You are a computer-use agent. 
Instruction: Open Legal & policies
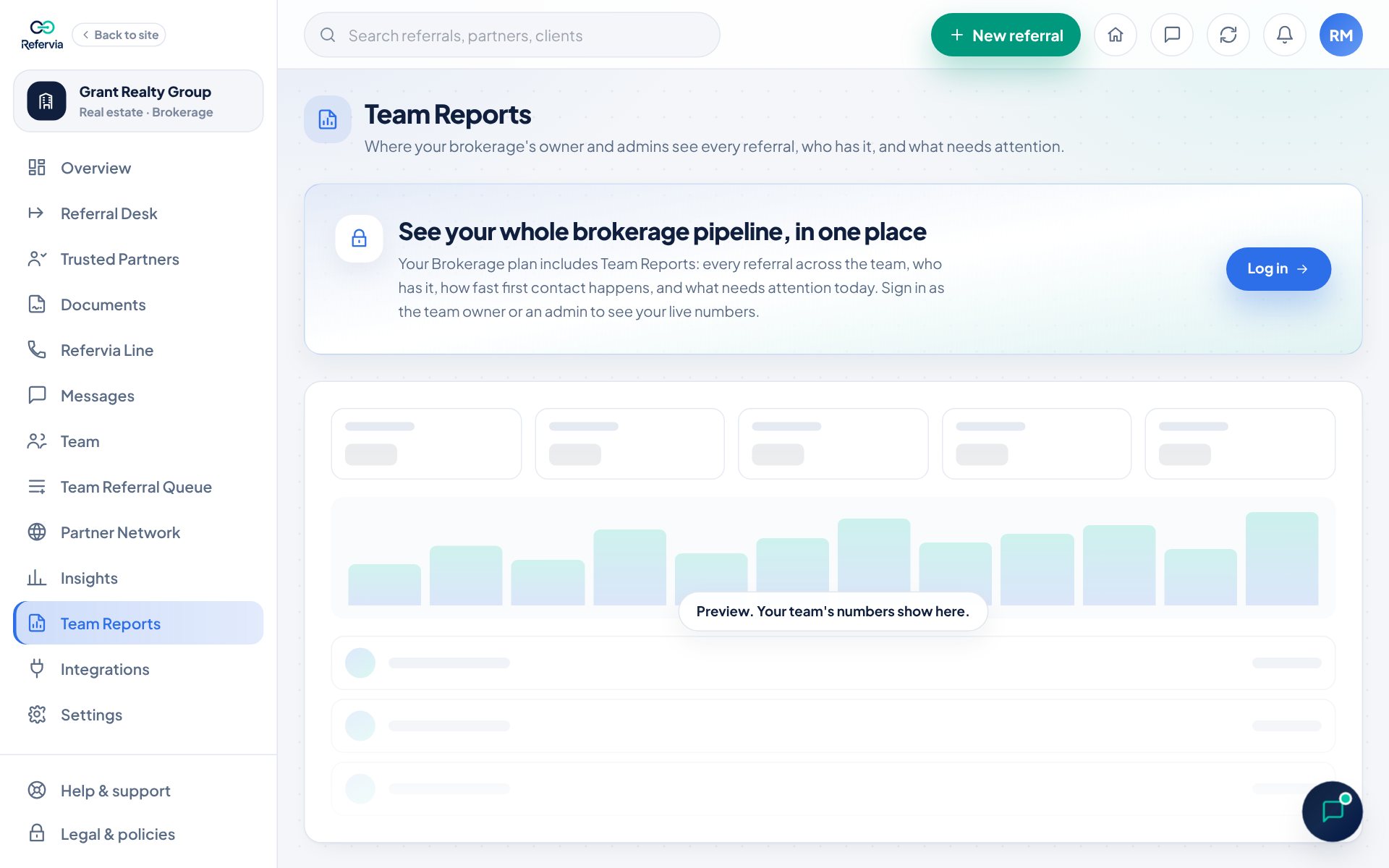click(x=138, y=834)
